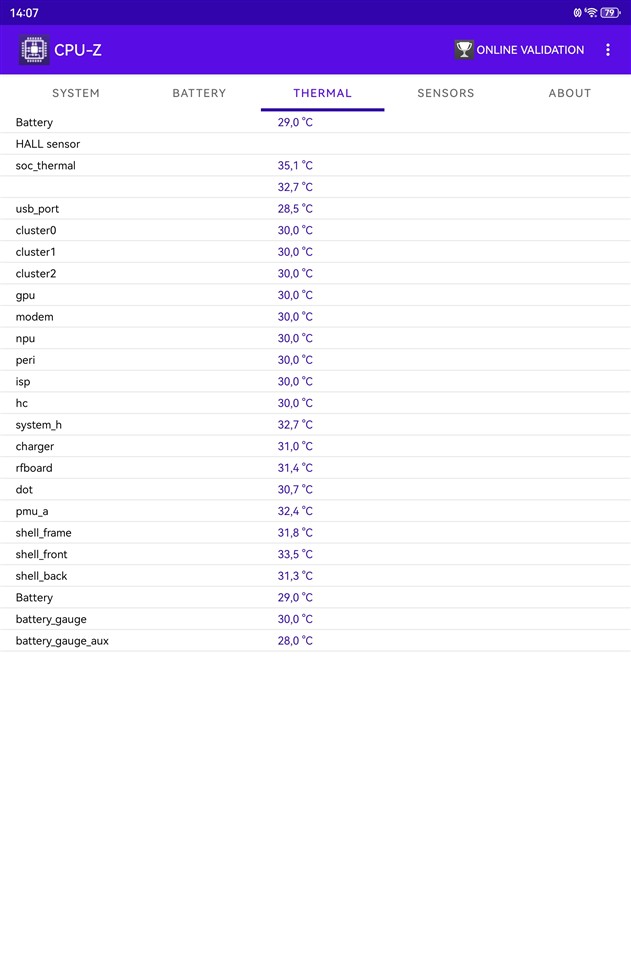The width and height of the screenshot is (631, 960).
Task: Switch to the System tab
Action: [x=76, y=93]
